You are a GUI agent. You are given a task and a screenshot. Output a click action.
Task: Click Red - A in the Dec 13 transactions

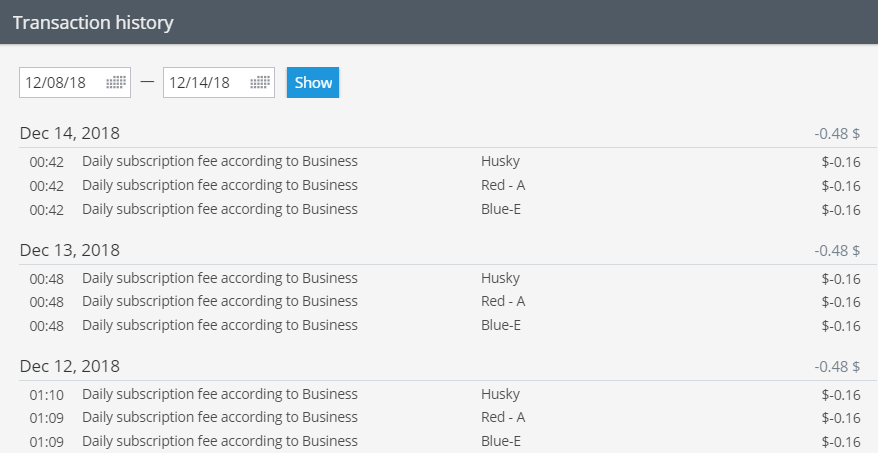tap(503, 301)
